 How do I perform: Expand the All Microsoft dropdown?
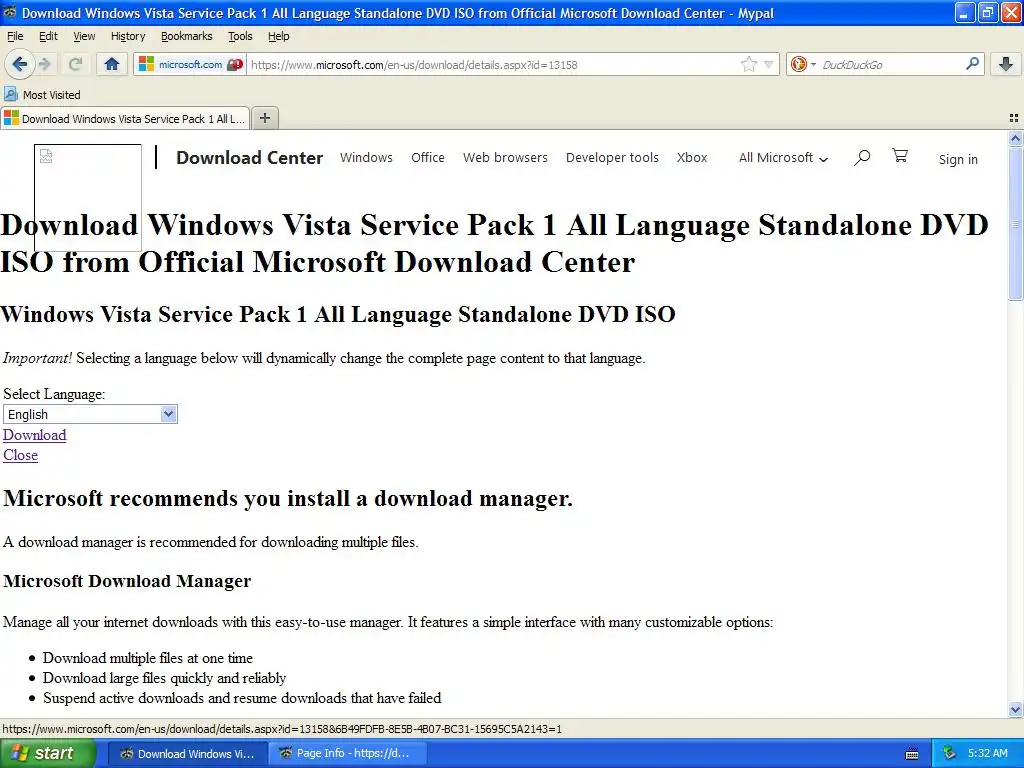[783, 157]
